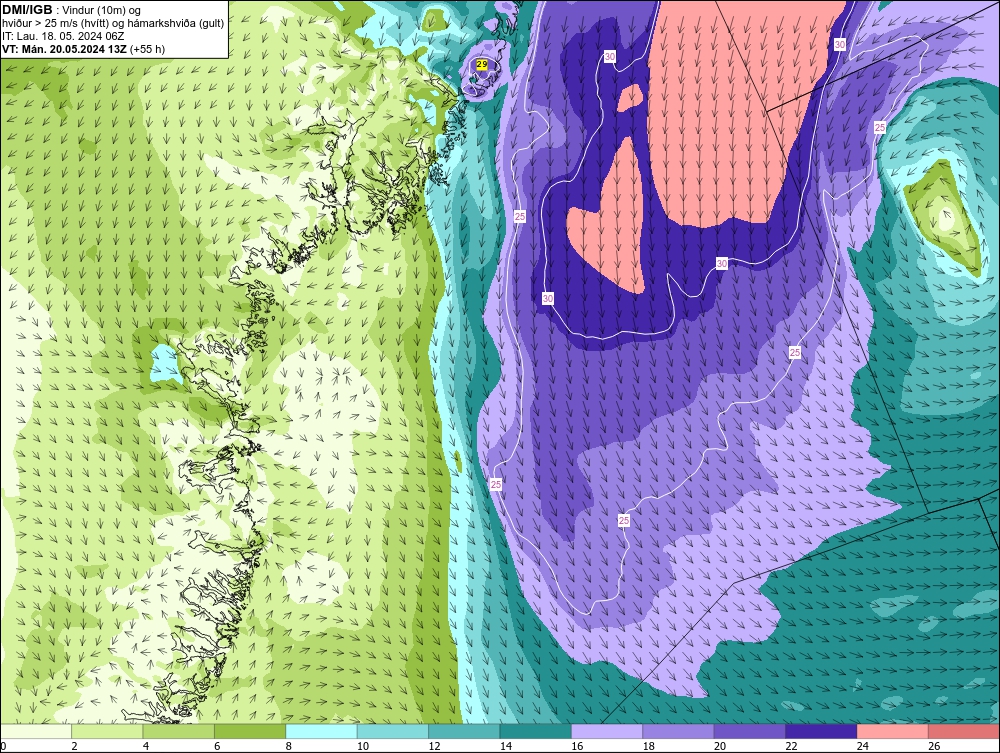The width and height of the screenshot is (1000, 753).
Task: Click the legend scale number 8
Action: pos(289,746)
